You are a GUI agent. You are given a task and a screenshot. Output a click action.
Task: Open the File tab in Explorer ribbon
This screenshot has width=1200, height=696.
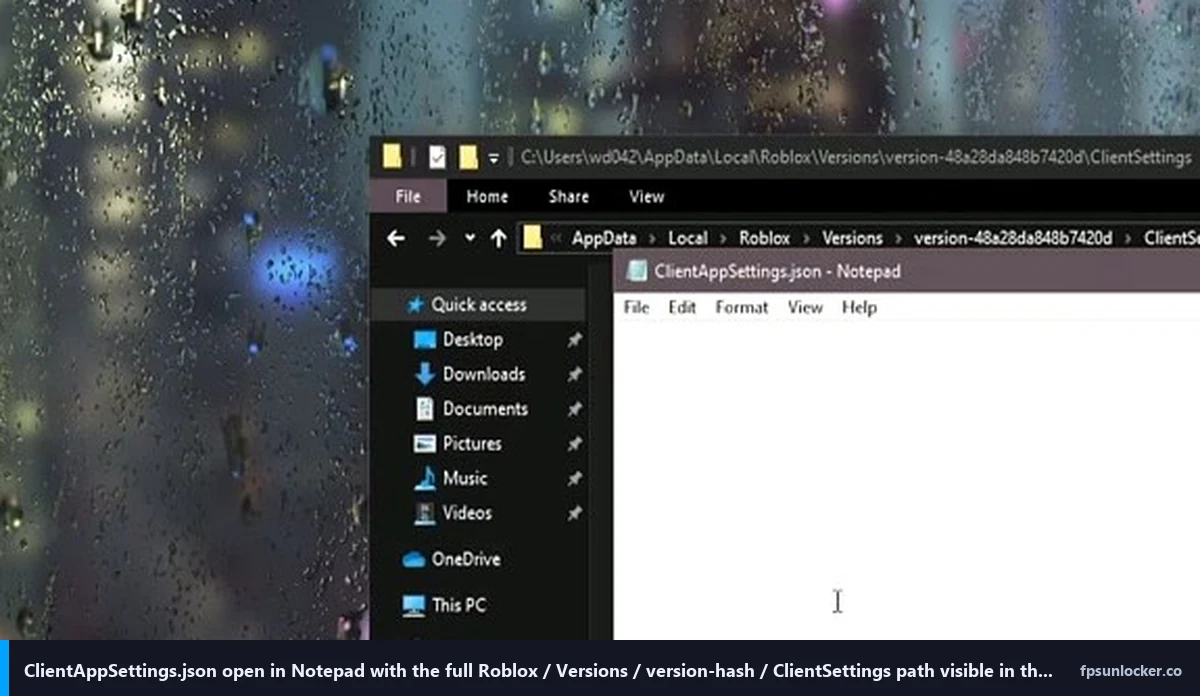408,196
